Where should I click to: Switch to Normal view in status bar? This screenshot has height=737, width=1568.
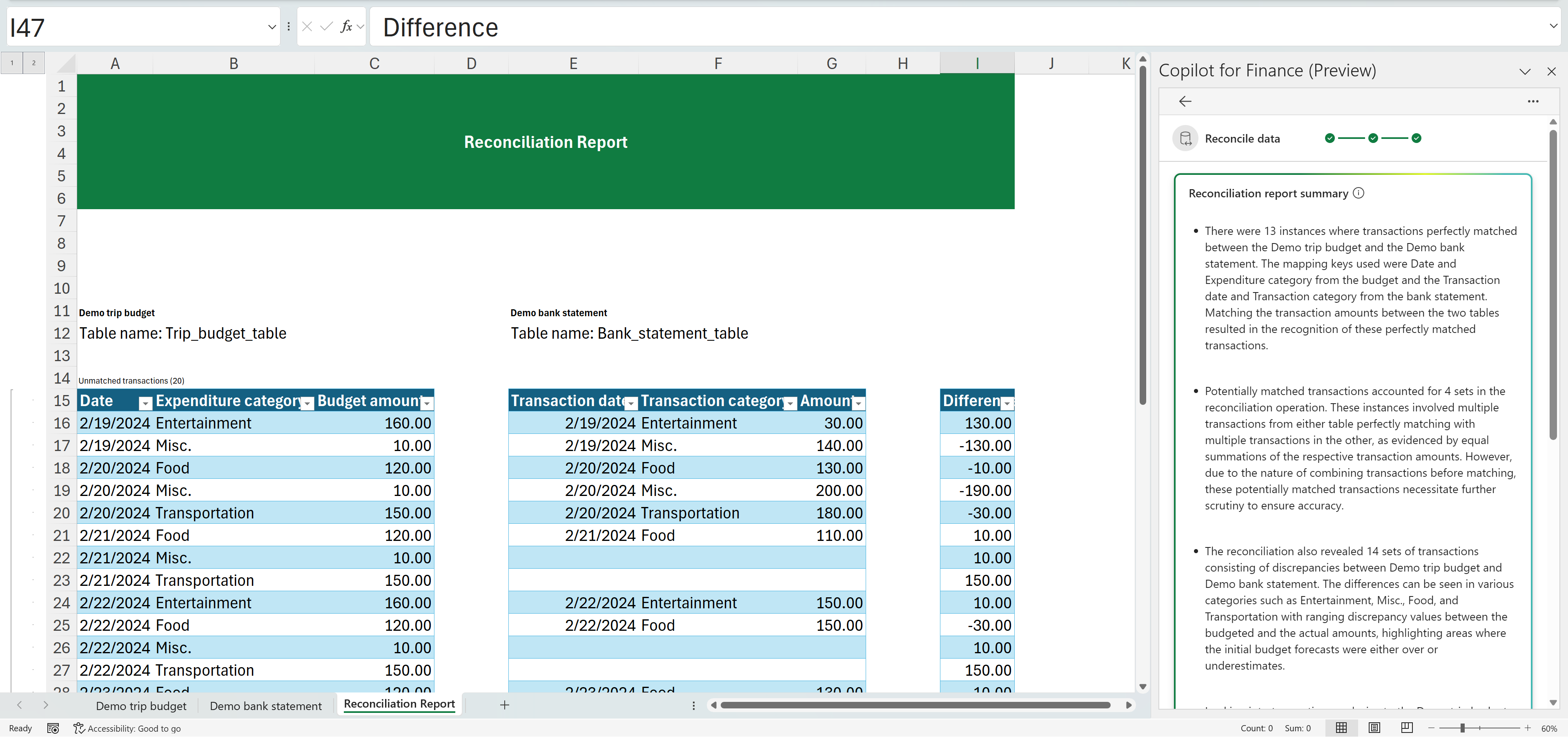coord(1341,728)
